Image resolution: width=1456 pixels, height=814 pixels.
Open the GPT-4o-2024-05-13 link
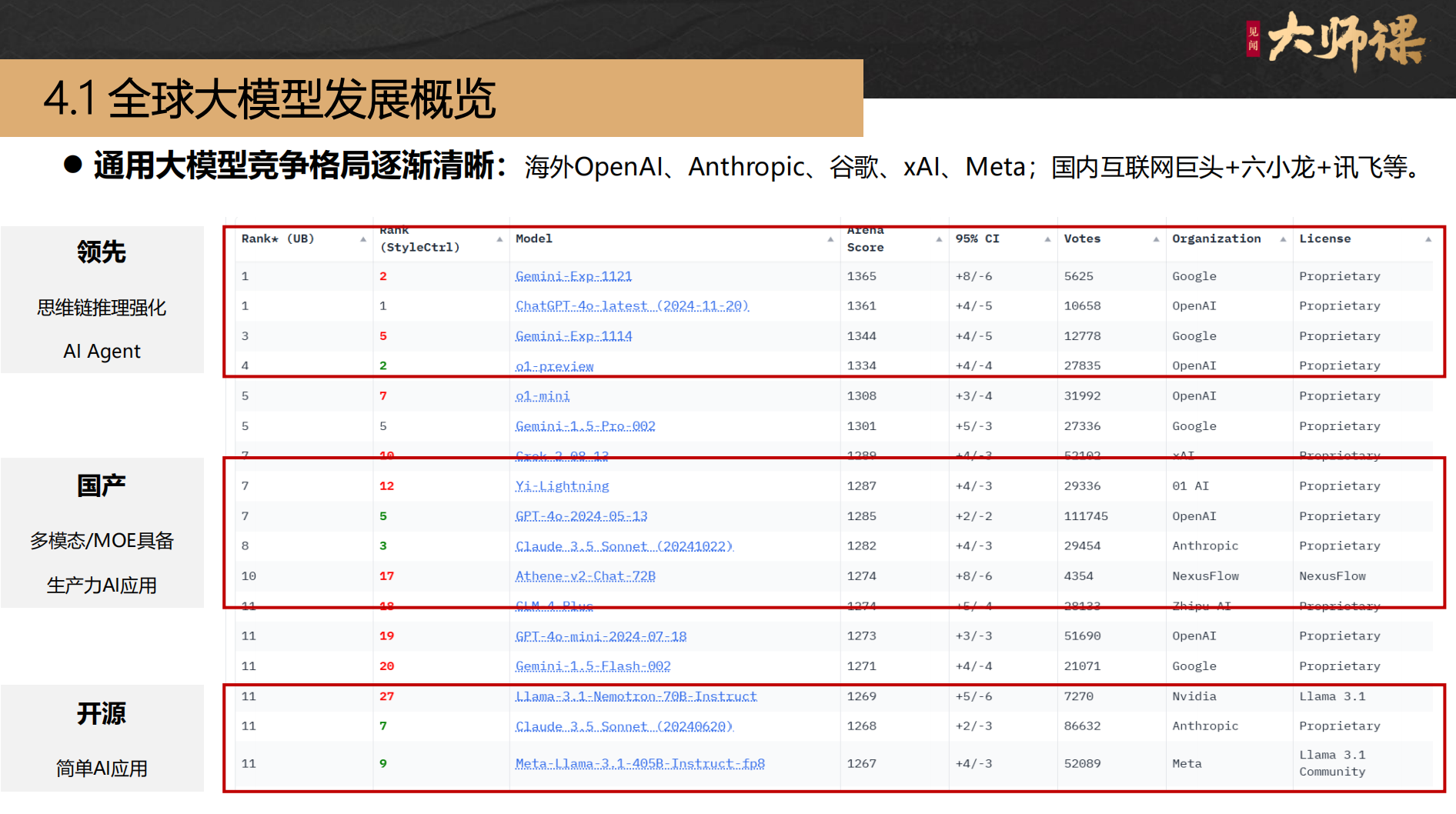click(581, 516)
